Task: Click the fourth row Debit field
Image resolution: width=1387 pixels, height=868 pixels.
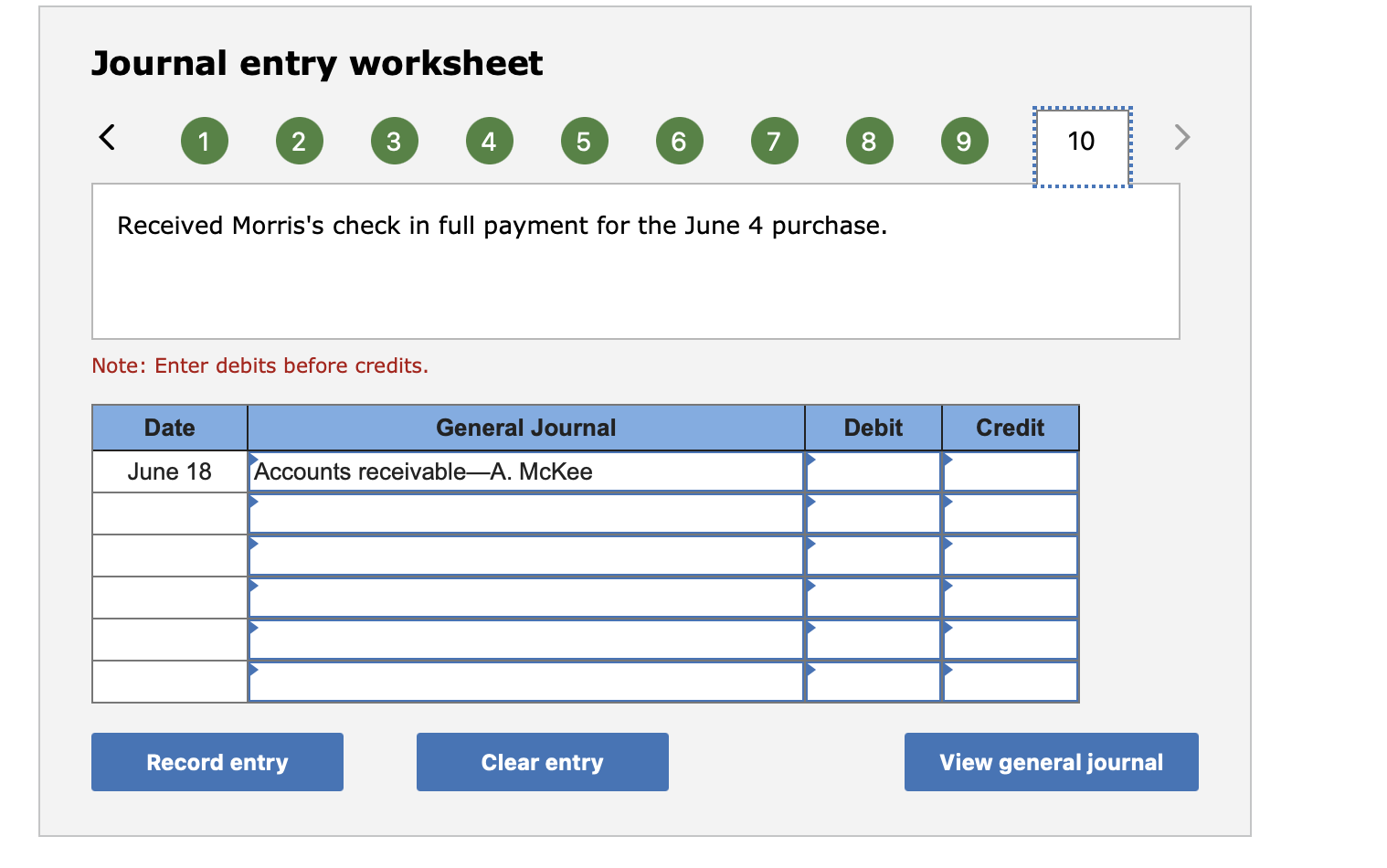Action: coord(873,598)
